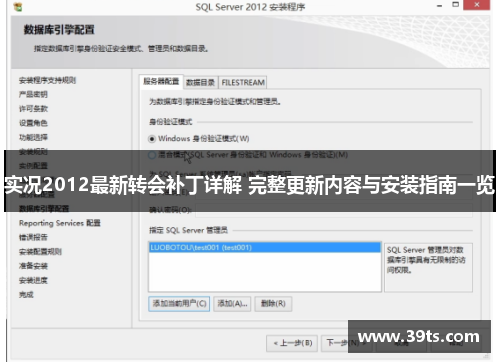This screenshot has height=362, width=500.
Task: Click 完成 step in sidebar
Action: click(x=26, y=295)
